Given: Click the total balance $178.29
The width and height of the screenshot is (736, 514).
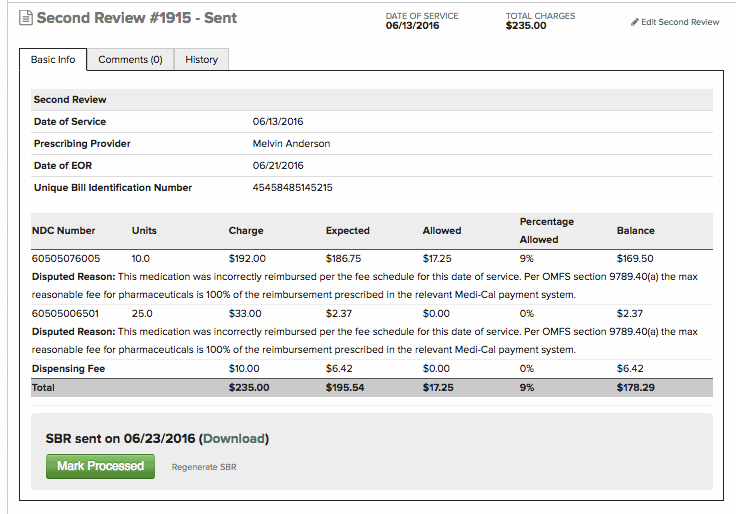Looking at the screenshot, I should coord(635,387).
